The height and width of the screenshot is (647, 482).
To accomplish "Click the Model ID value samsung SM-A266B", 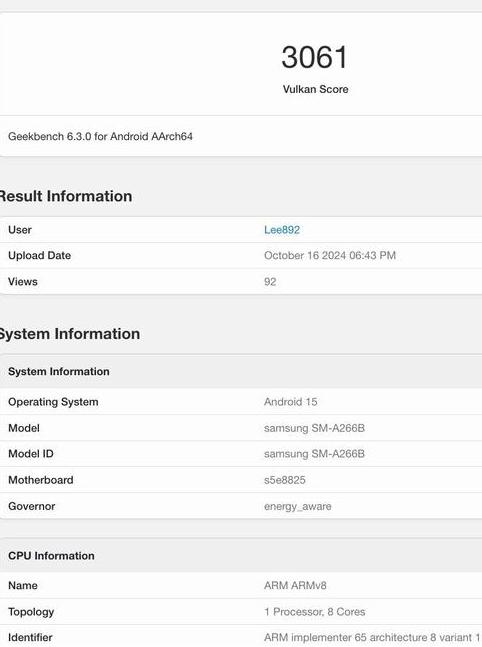I will point(314,454).
